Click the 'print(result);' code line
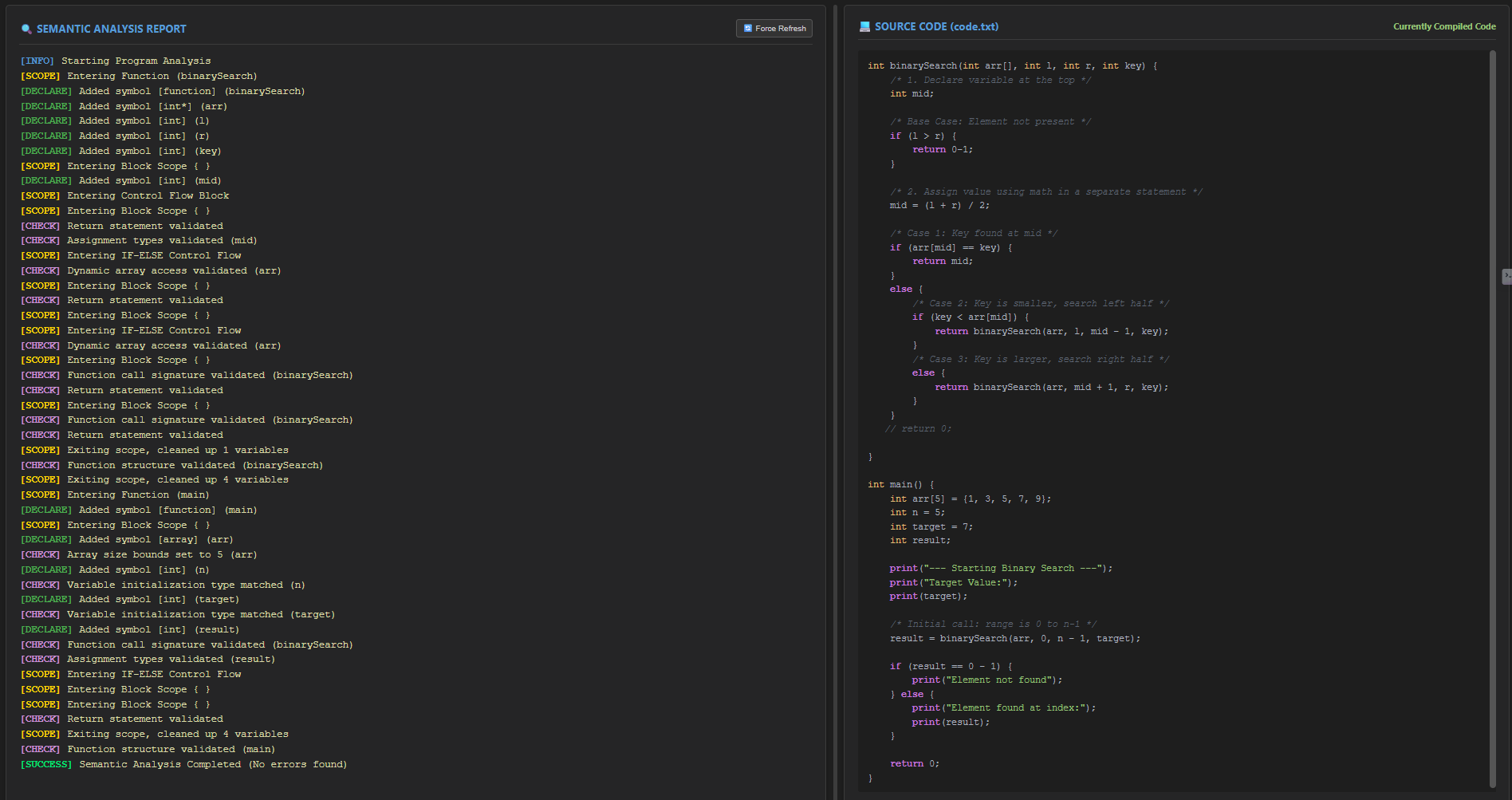The height and width of the screenshot is (800, 1512). [x=951, y=722]
